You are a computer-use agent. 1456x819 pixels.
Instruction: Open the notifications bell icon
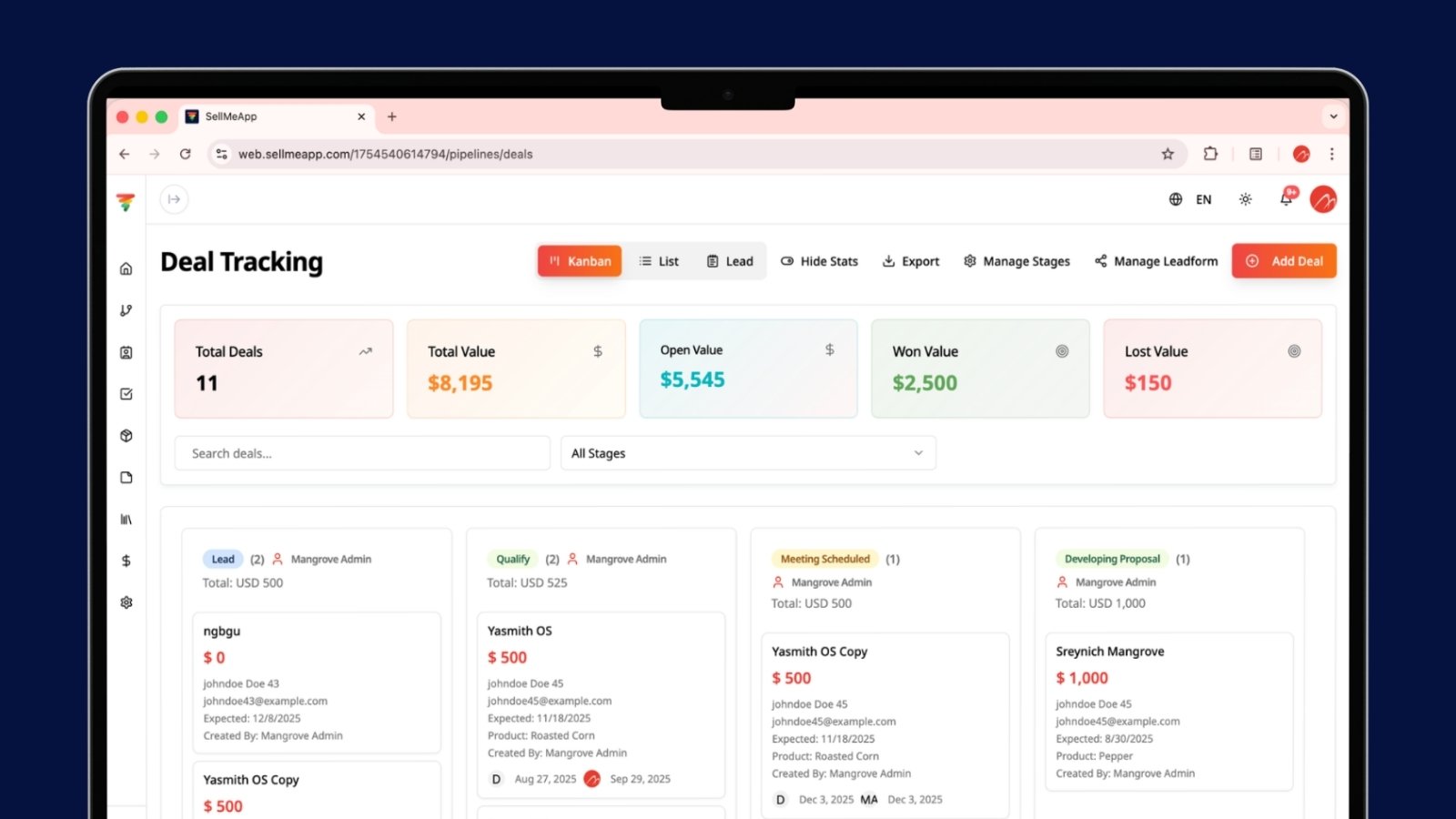point(1287,198)
